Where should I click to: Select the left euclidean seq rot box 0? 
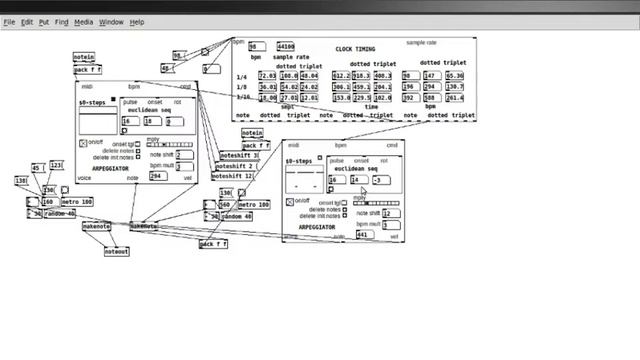click(x=174, y=122)
